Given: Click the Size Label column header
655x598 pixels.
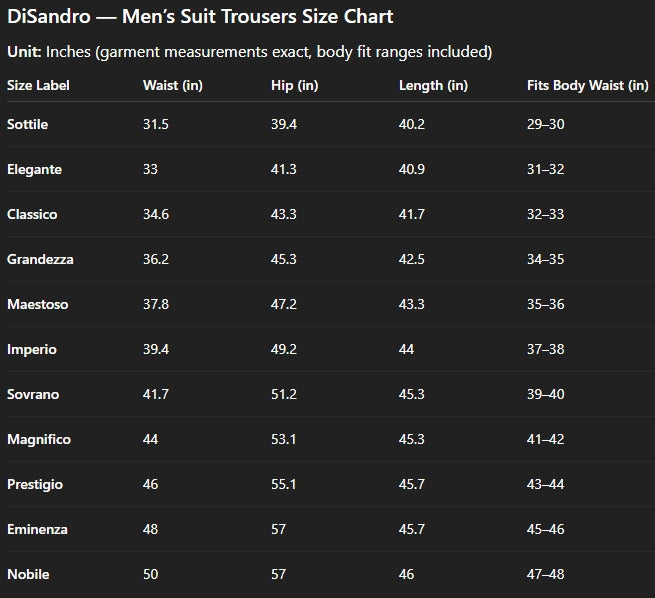Looking at the screenshot, I should coord(38,86).
